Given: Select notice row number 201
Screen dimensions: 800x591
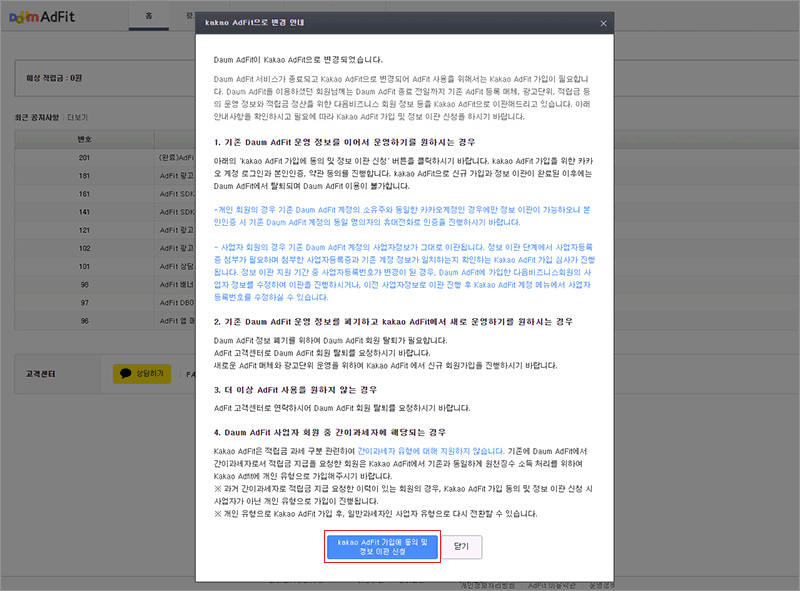Looking at the screenshot, I should click(x=84, y=158).
